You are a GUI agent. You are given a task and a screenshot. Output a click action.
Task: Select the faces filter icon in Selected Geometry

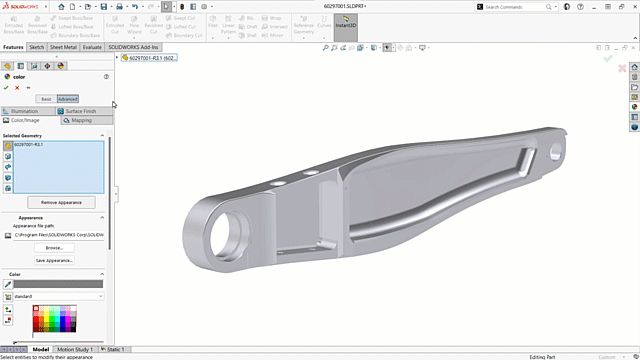coord(8,156)
